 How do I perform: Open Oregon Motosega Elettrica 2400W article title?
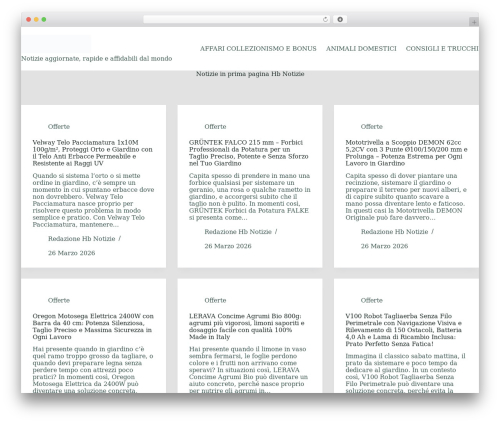93,326
